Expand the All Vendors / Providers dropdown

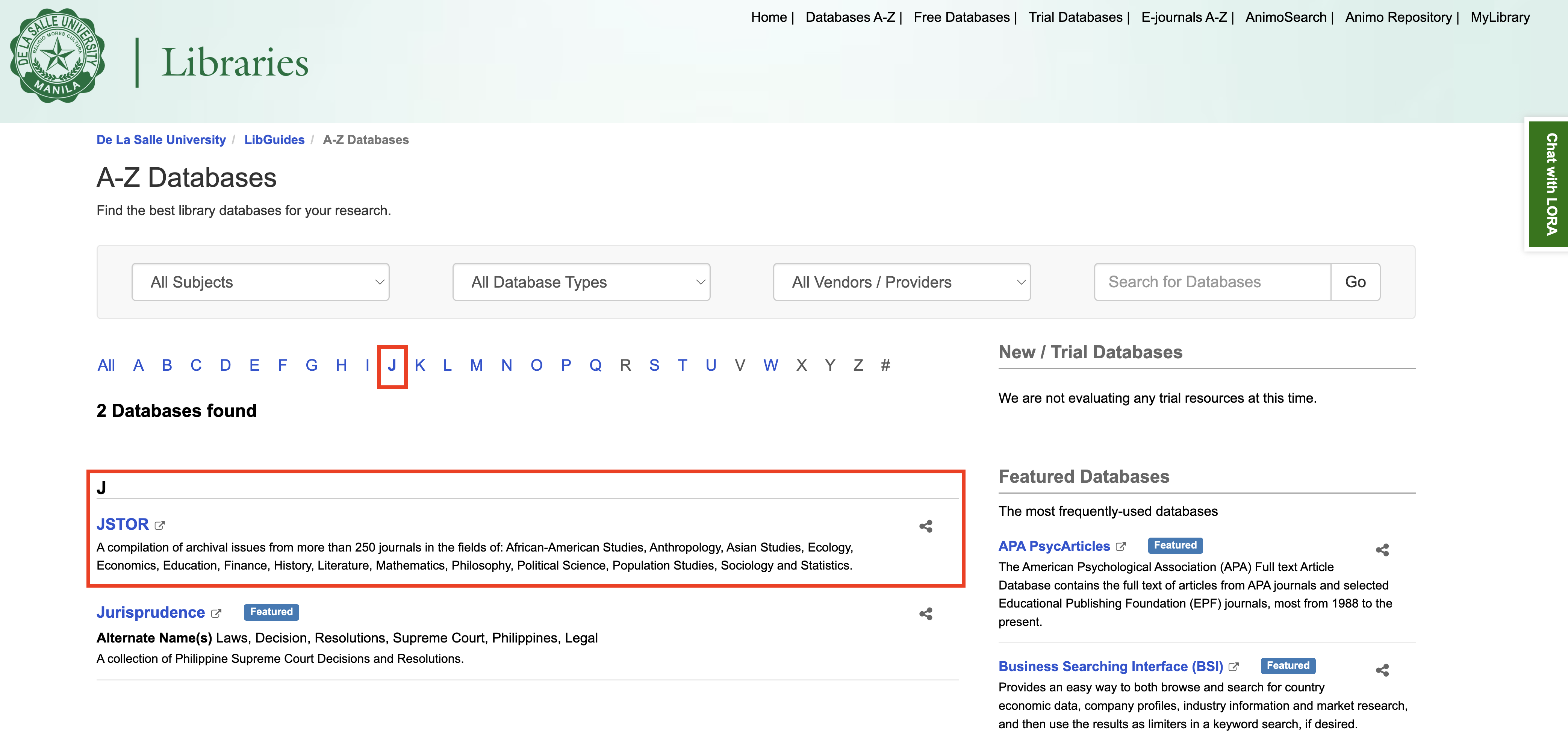point(902,282)
